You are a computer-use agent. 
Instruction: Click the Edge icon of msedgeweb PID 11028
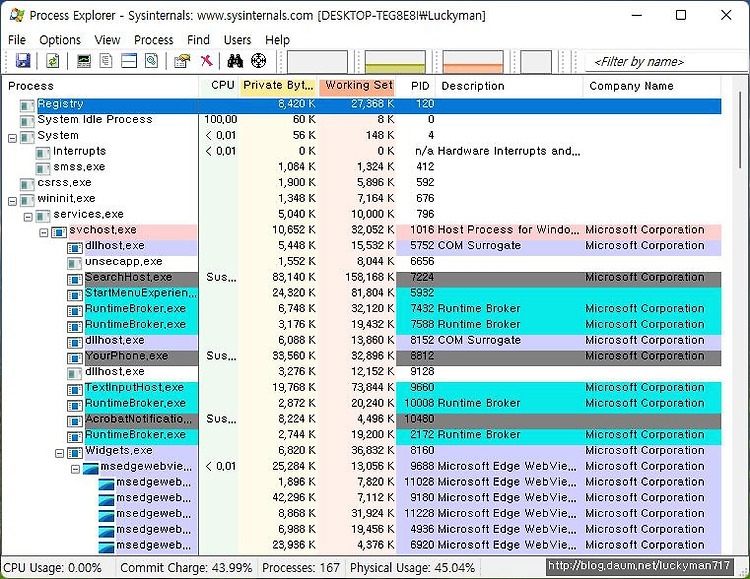point(106,484)
